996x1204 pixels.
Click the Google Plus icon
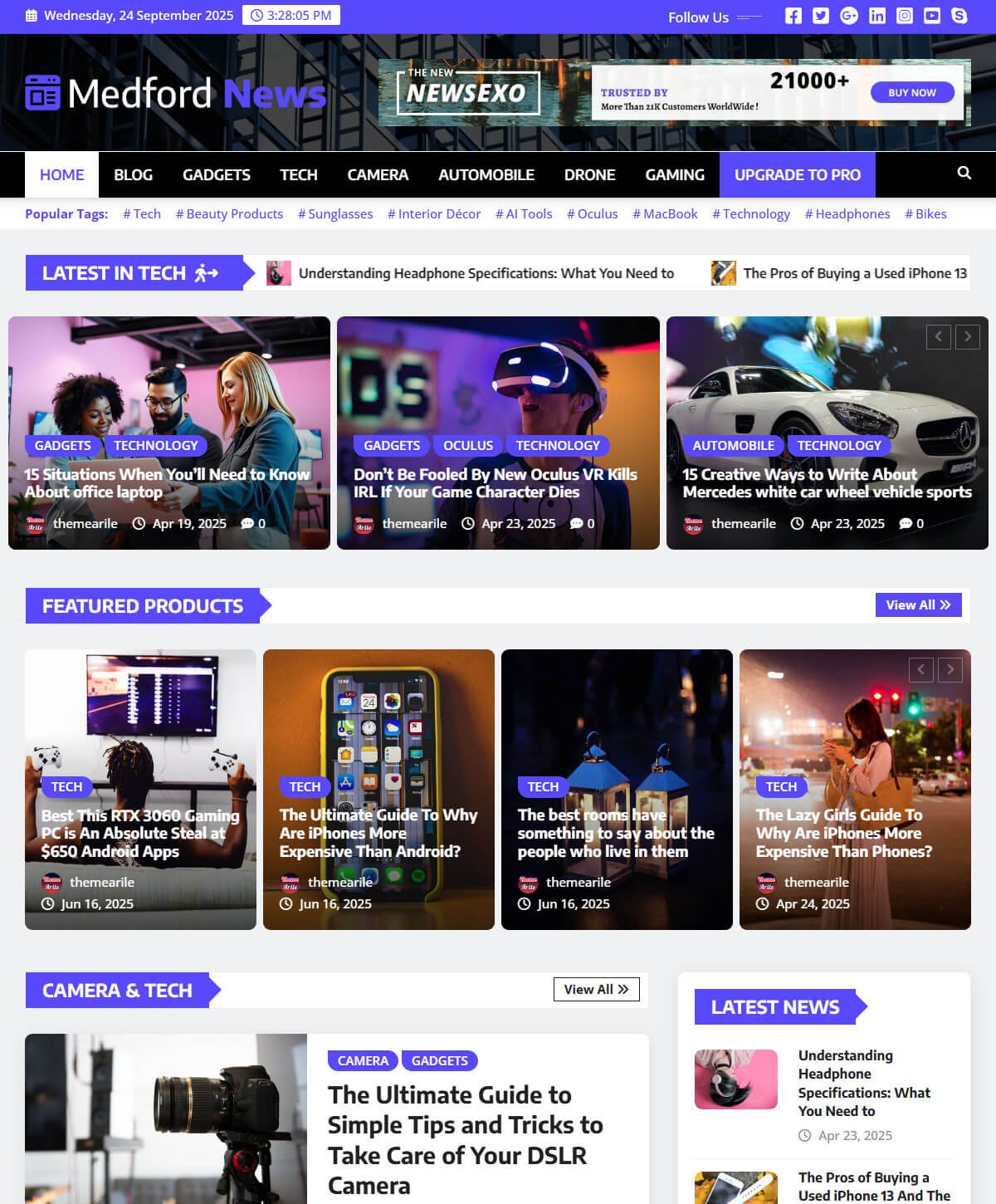point(848,16)
